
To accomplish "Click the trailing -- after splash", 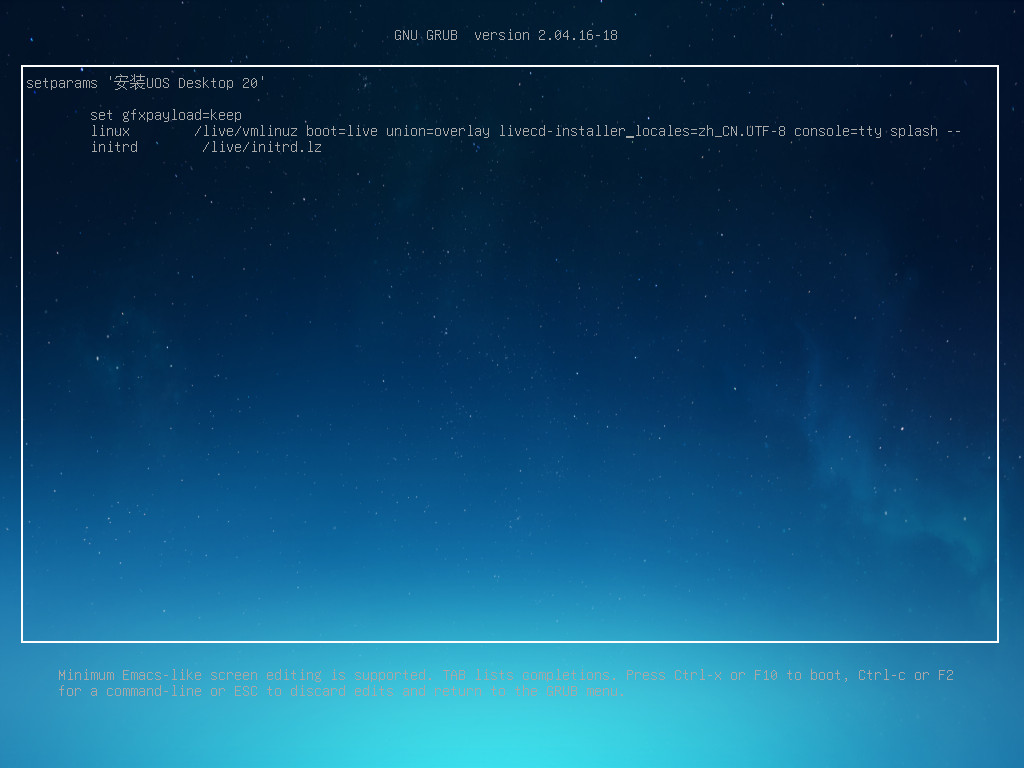I will 954,131.
